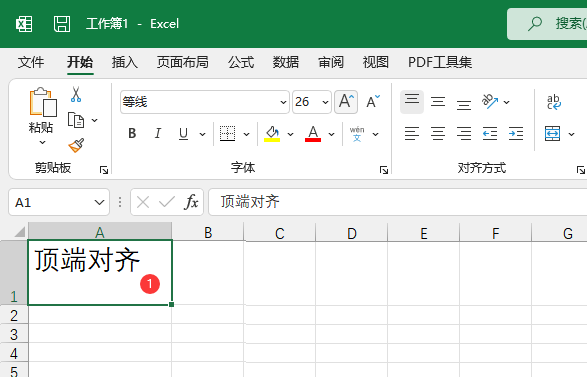Open the 文件 menu

coord(31,62)
